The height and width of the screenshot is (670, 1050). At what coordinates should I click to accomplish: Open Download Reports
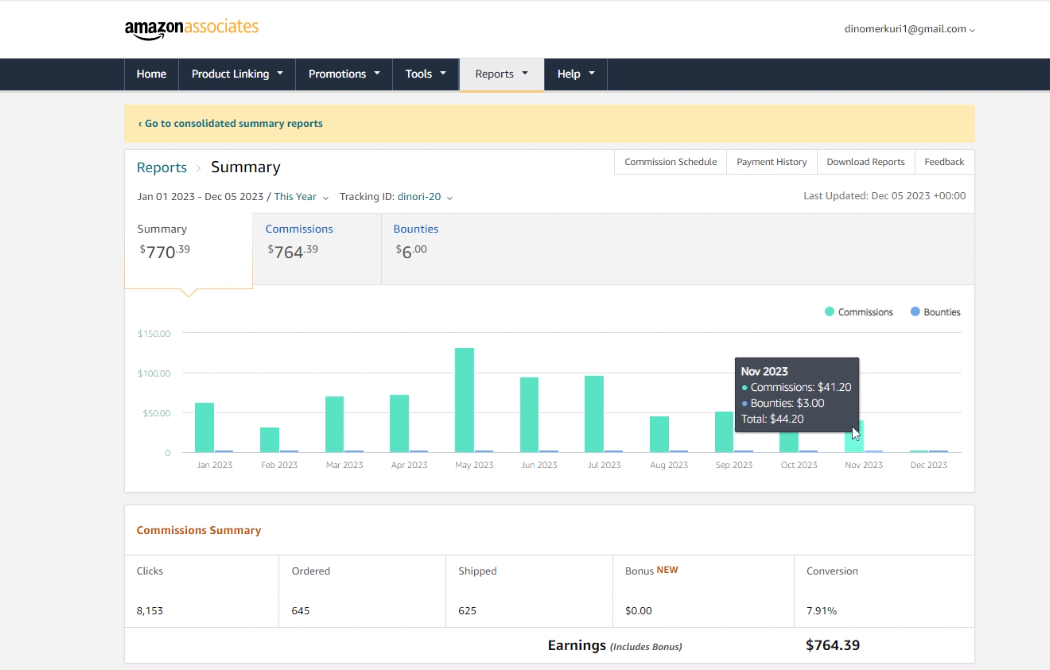865,162
